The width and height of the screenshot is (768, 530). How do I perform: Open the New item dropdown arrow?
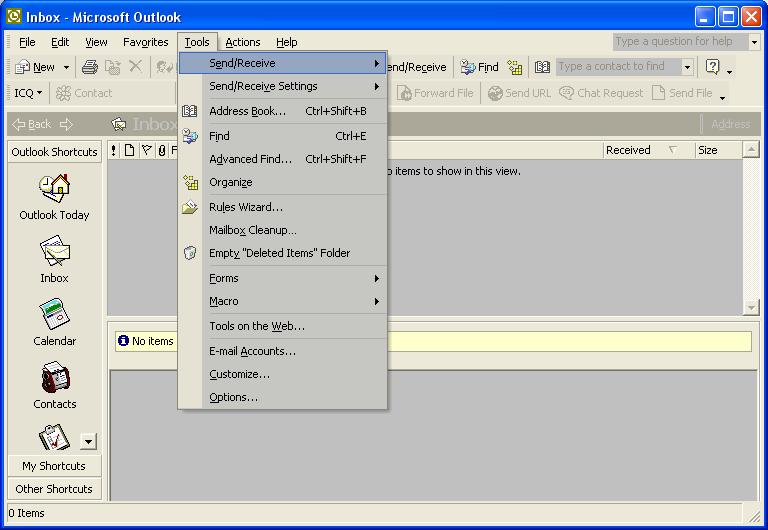[66, 67]
